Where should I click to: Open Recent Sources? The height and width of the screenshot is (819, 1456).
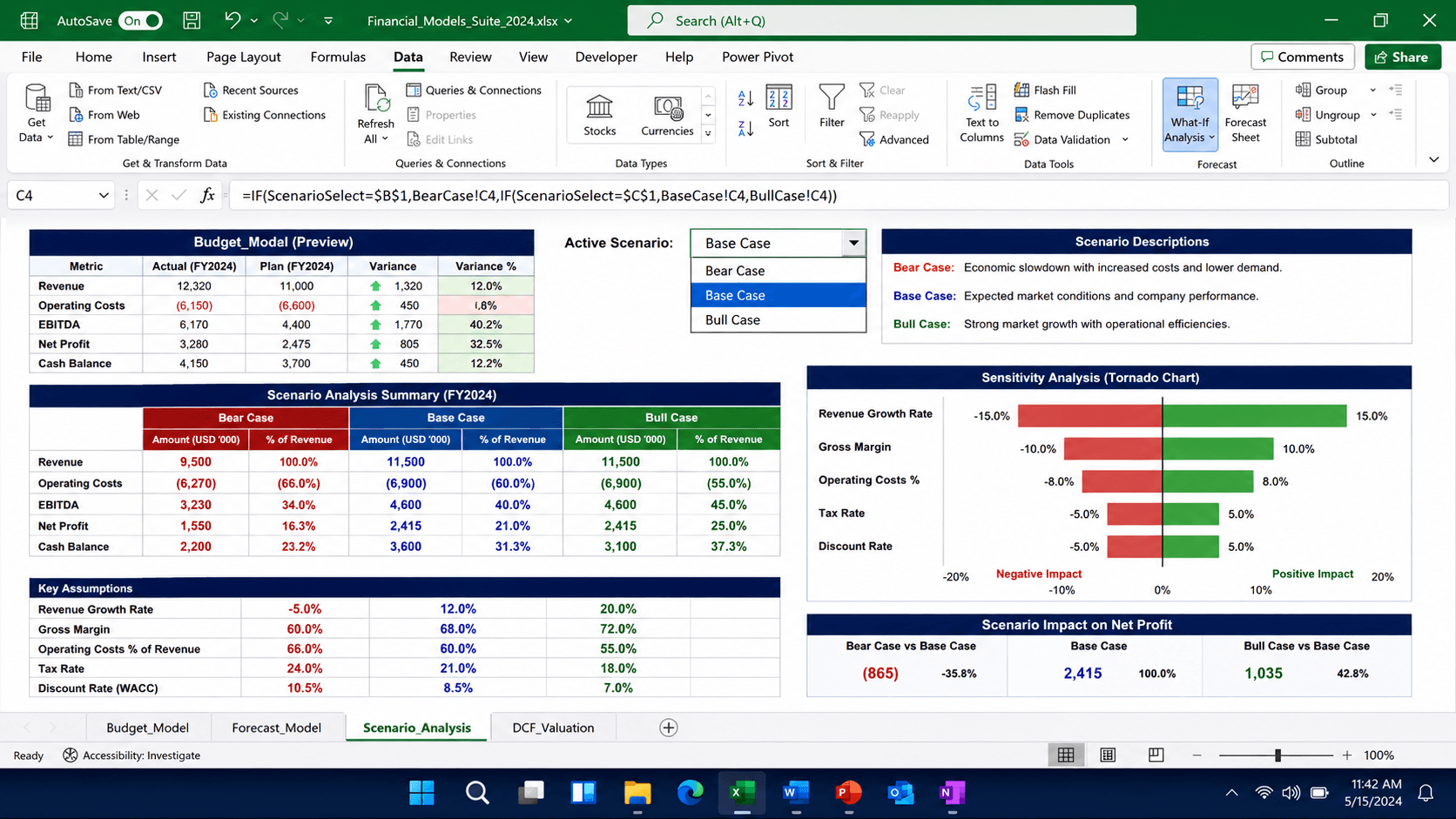251,90
